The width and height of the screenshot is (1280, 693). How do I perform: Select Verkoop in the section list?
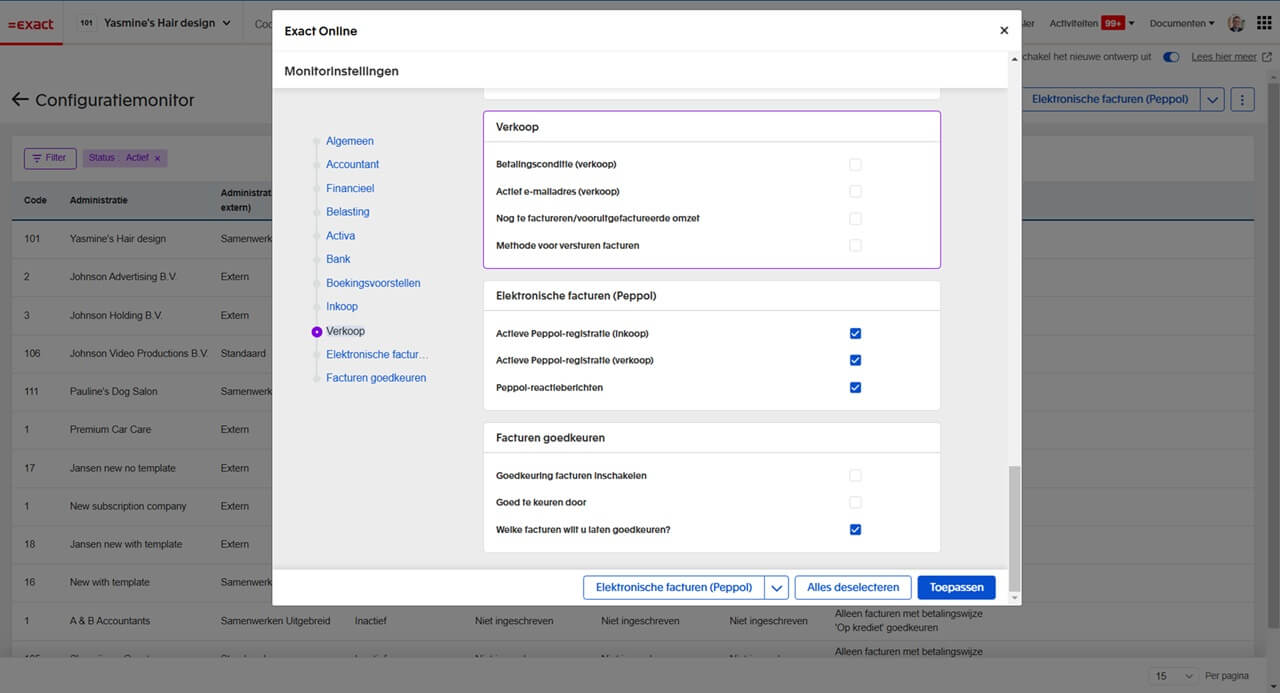click(x=345, y=331)
